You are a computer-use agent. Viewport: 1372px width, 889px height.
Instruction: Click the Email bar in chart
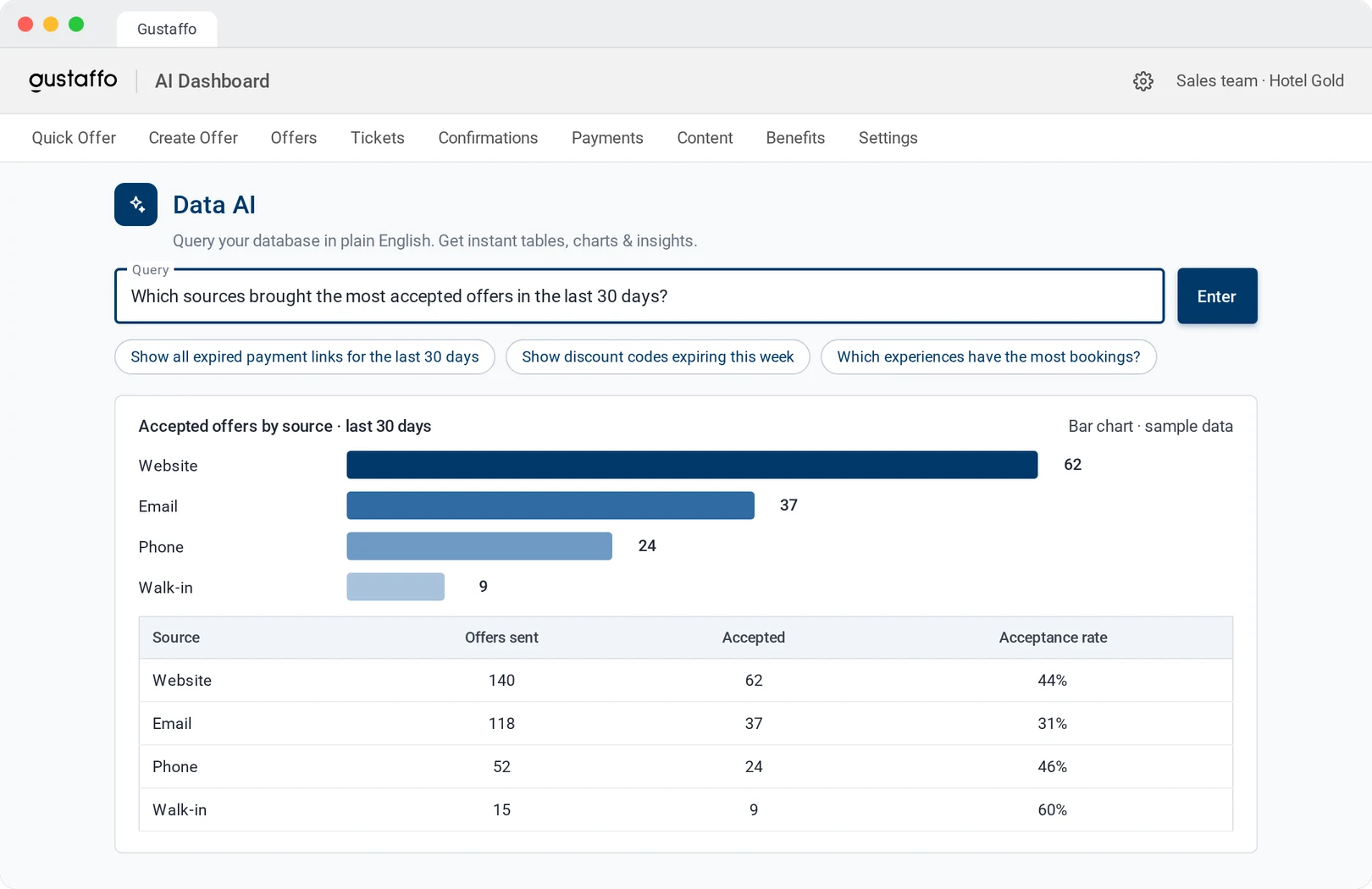click(550, 505)
